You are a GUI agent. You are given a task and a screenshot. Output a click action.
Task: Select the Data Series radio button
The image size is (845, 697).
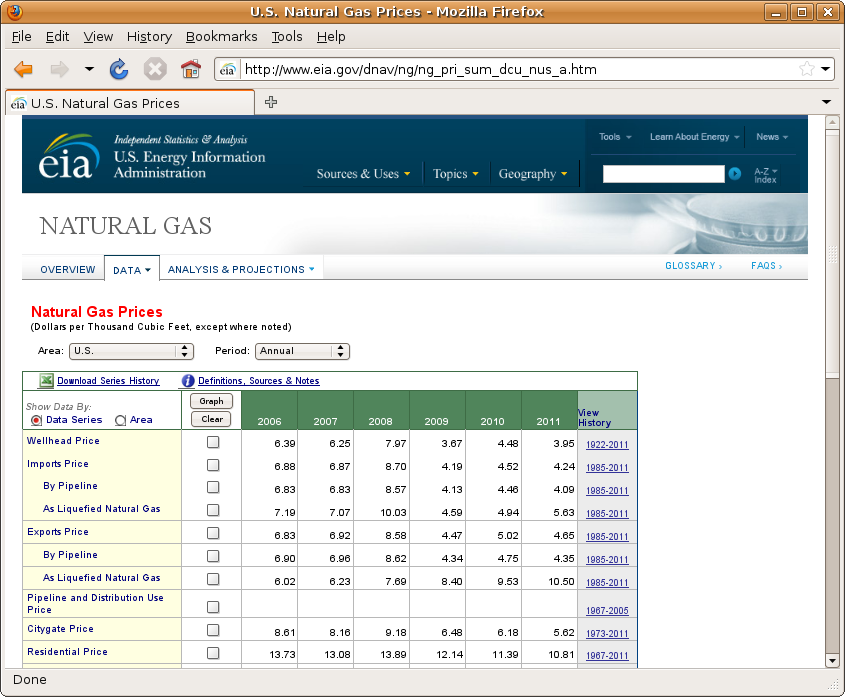coord(36,420)
